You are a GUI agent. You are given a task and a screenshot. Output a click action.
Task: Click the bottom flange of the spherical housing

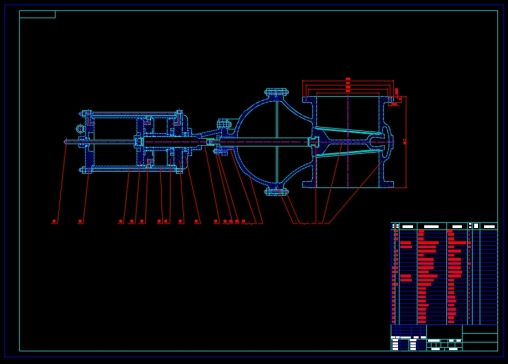pos(276,191)
